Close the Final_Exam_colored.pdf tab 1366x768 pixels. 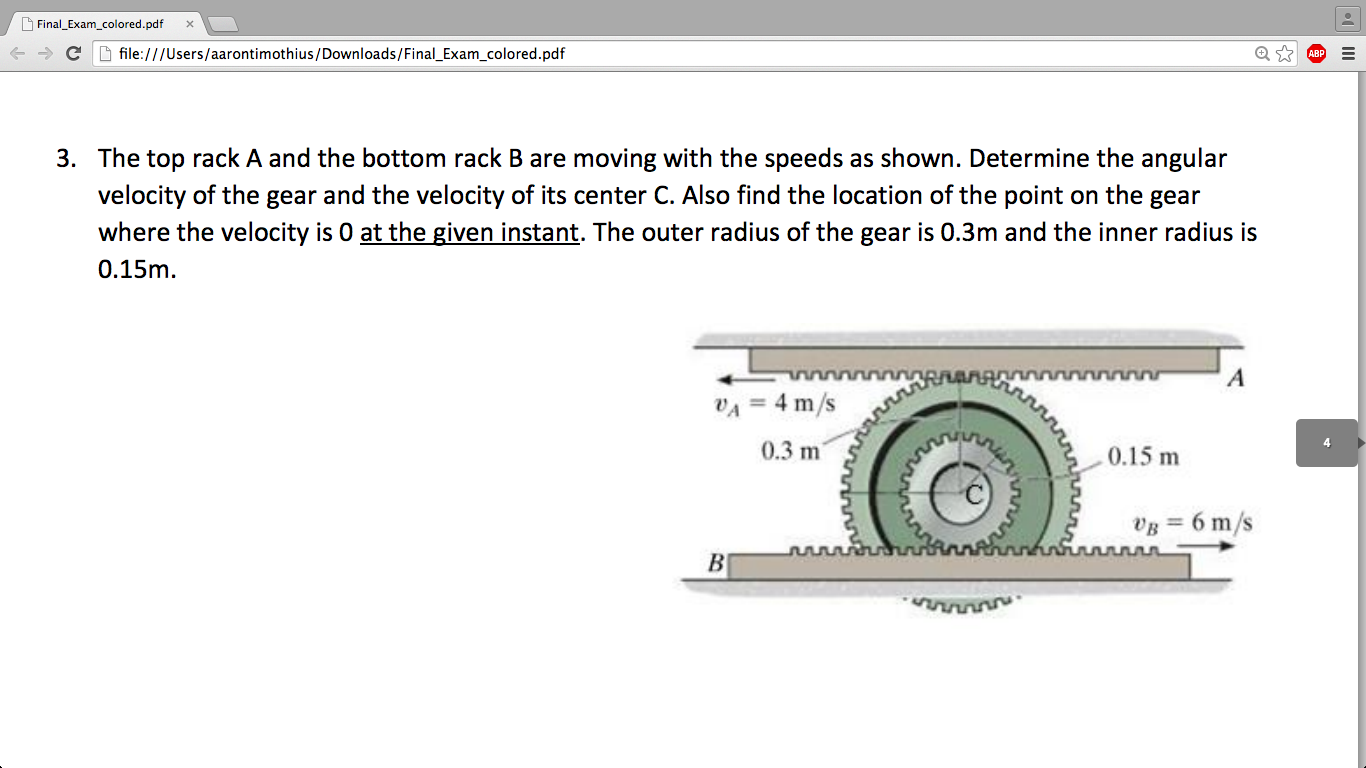189,24
